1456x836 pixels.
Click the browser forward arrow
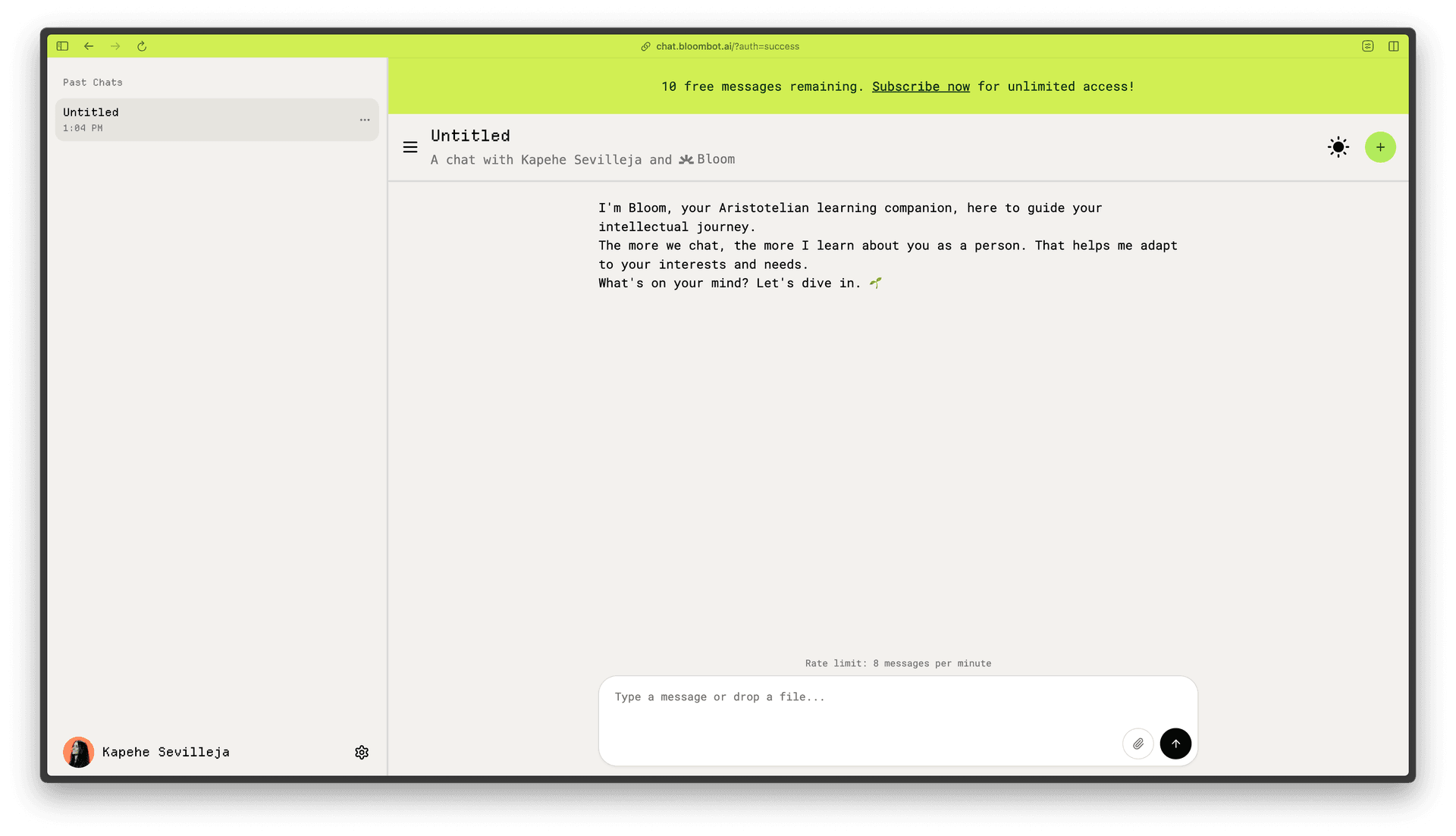(x=115, y=46)
